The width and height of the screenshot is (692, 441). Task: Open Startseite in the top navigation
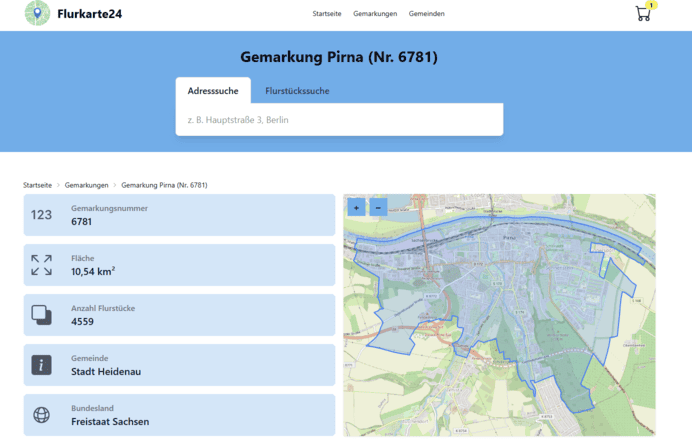point(327,14)
